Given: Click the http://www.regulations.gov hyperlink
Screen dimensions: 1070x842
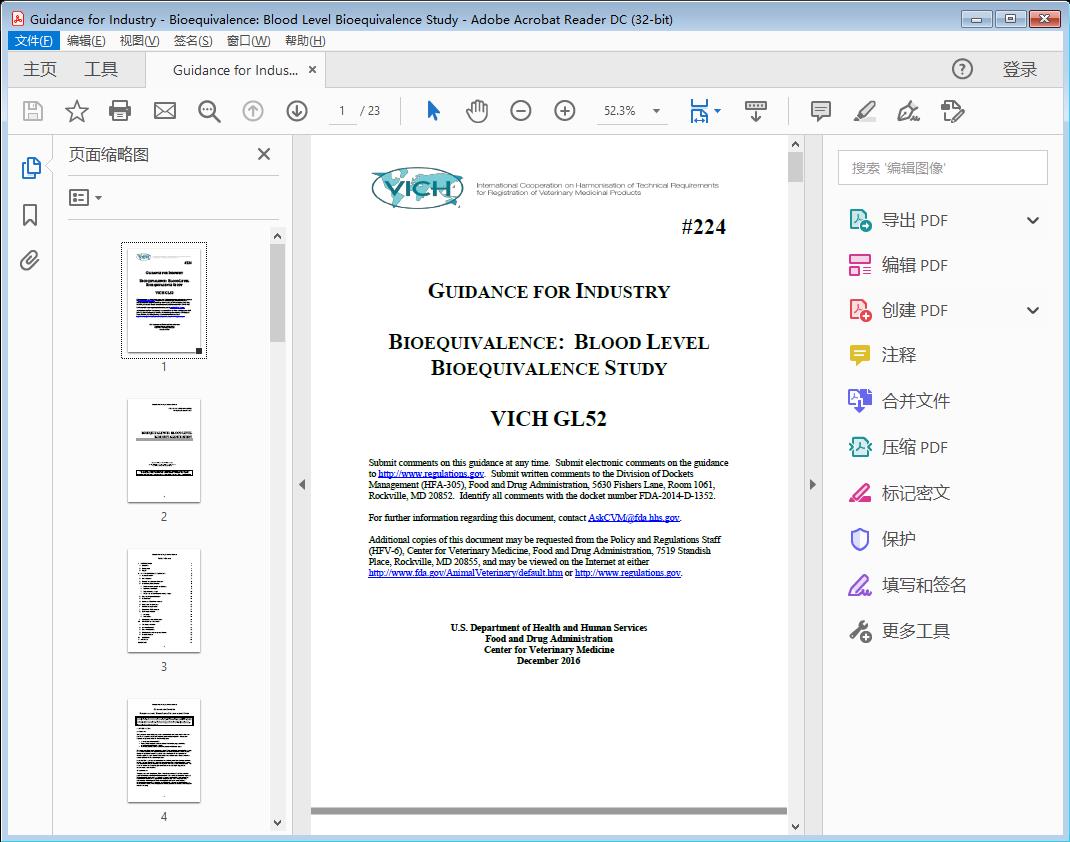Looking at the screenshot, I should click(432, 473).
